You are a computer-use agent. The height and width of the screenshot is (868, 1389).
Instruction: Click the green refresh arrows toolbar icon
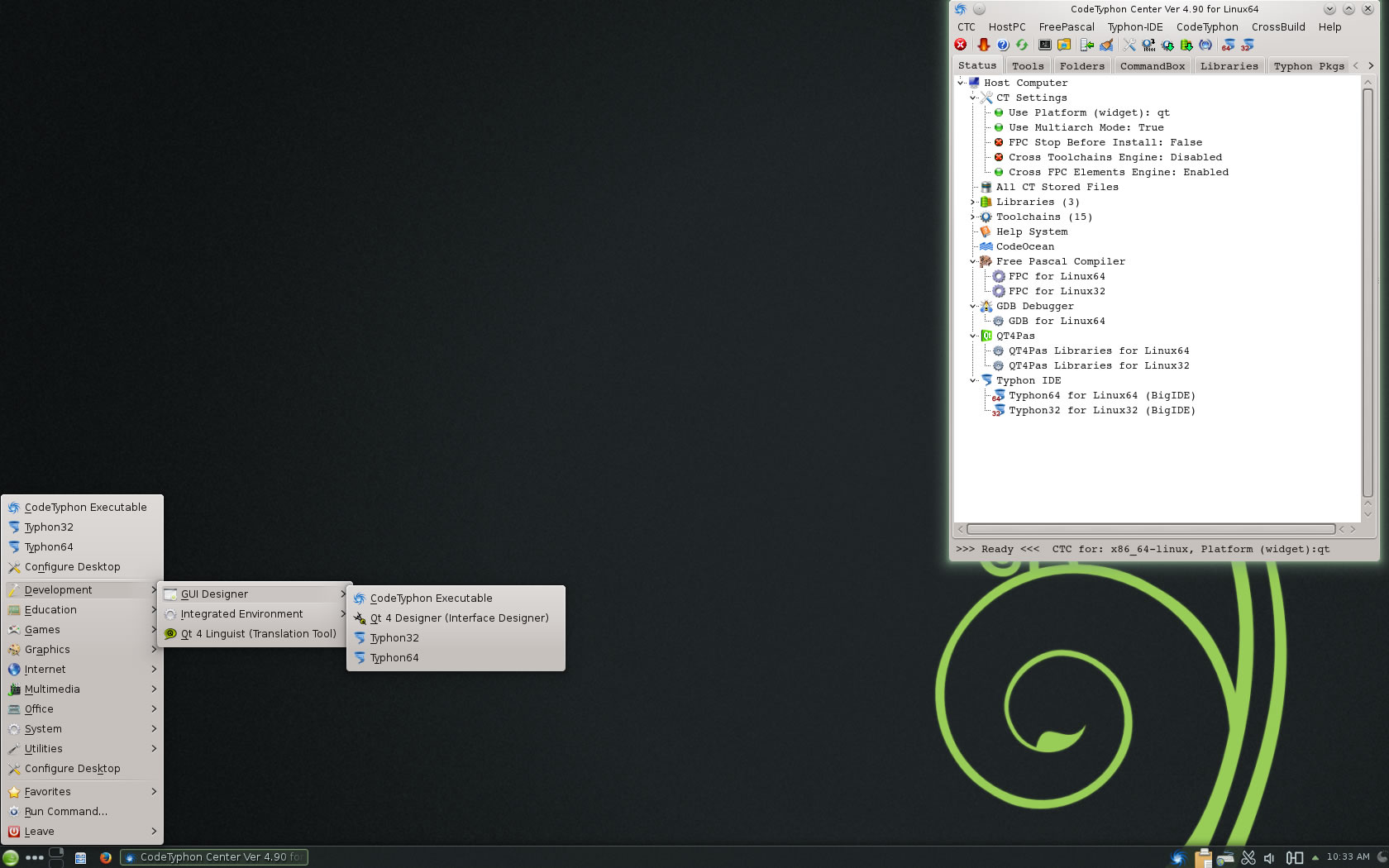tap(1022, 45)
